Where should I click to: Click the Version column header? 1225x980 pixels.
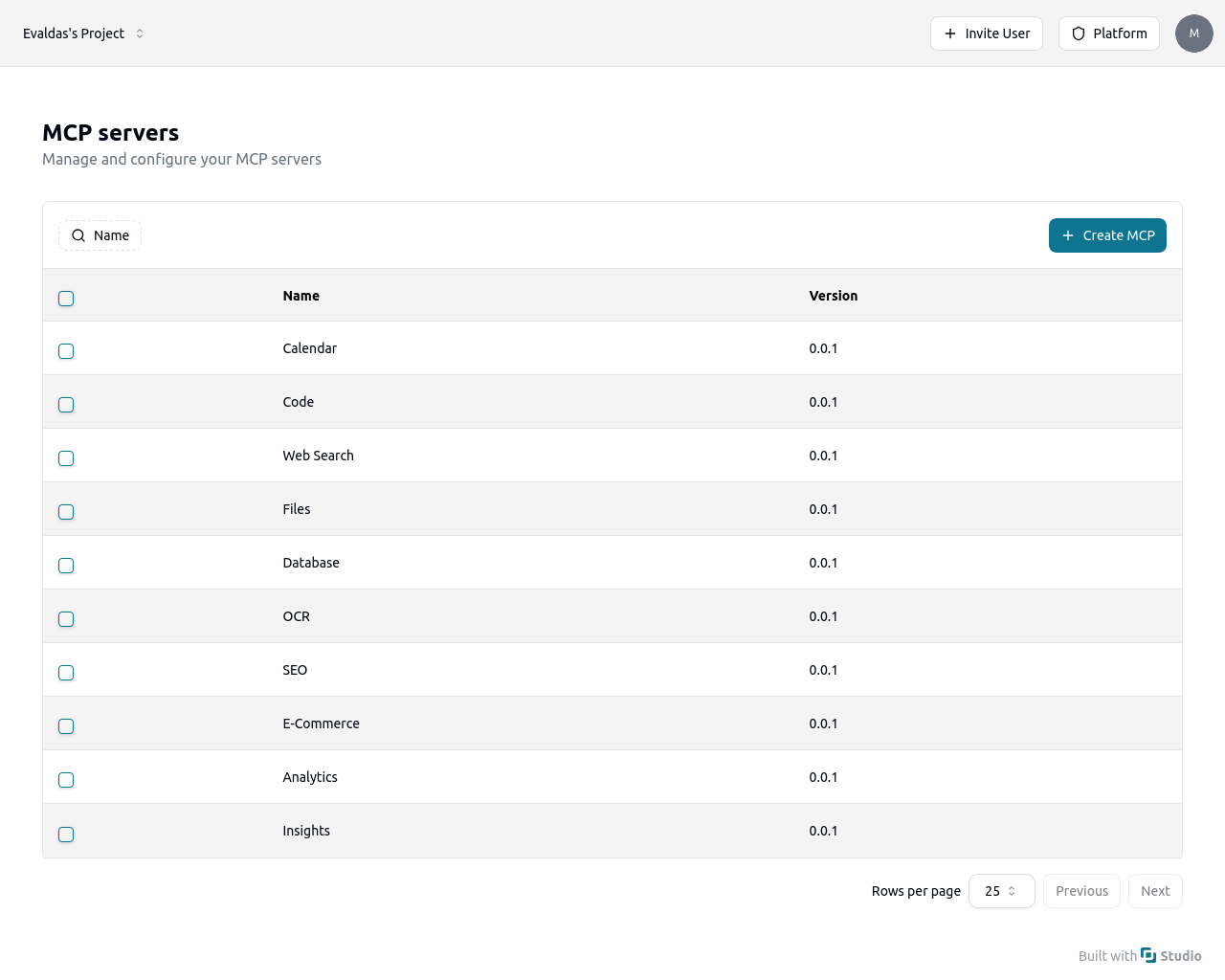[833, 296]
